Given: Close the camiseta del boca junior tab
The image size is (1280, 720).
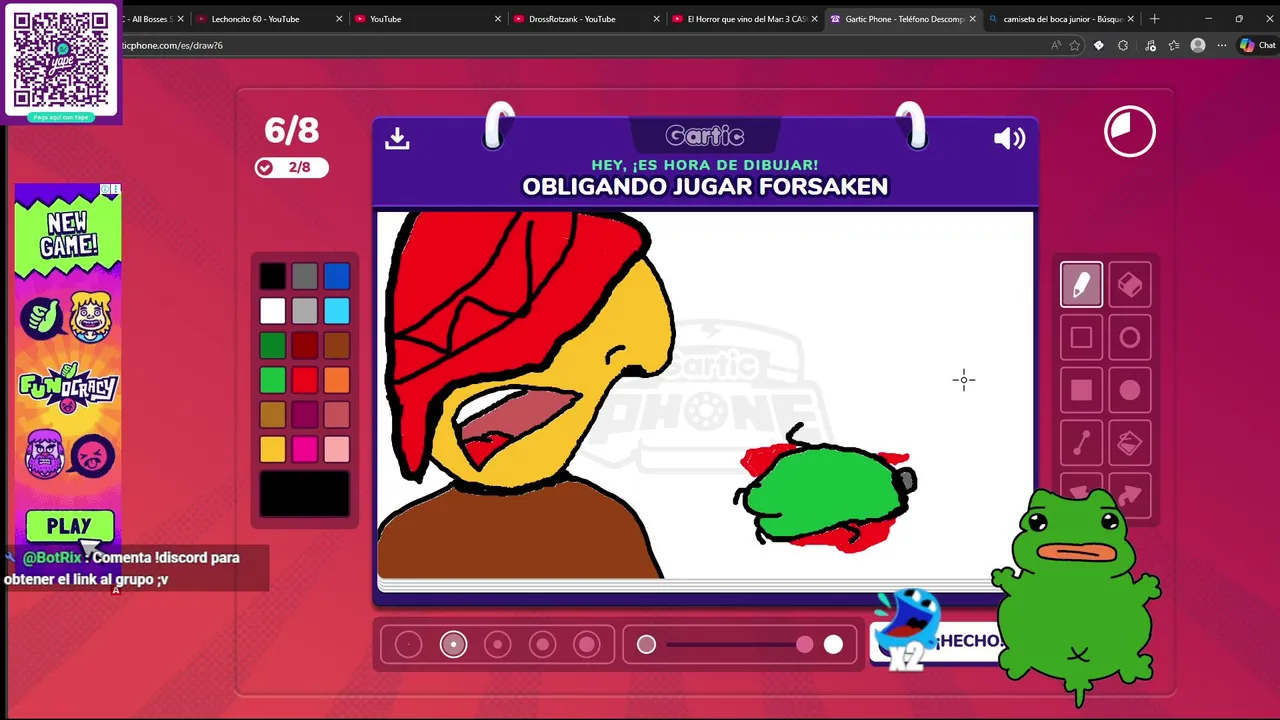Looking at the screenshot, I should (x=1131, y=19).
